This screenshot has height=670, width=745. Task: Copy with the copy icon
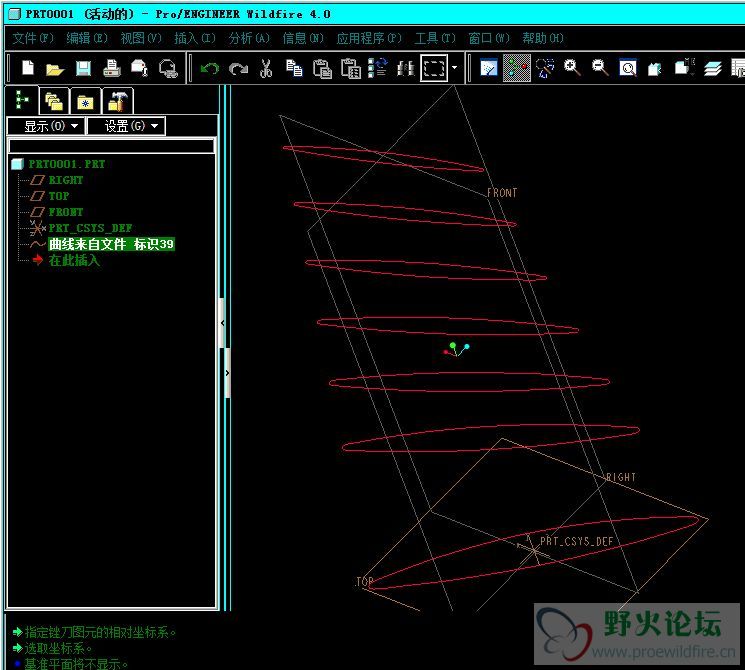pos(294,68)
